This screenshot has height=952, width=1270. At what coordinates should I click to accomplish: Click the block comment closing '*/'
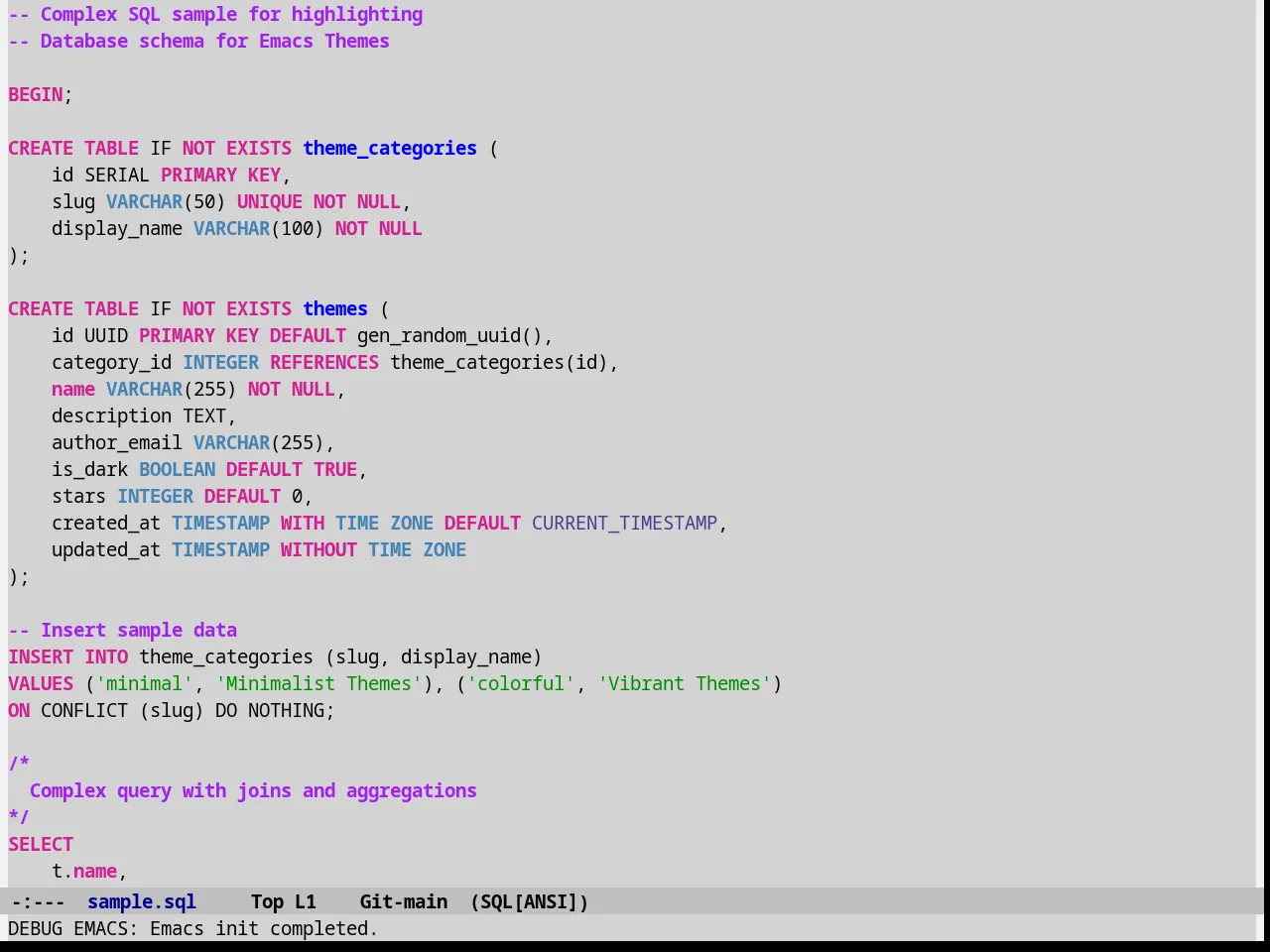click(19, 817)
